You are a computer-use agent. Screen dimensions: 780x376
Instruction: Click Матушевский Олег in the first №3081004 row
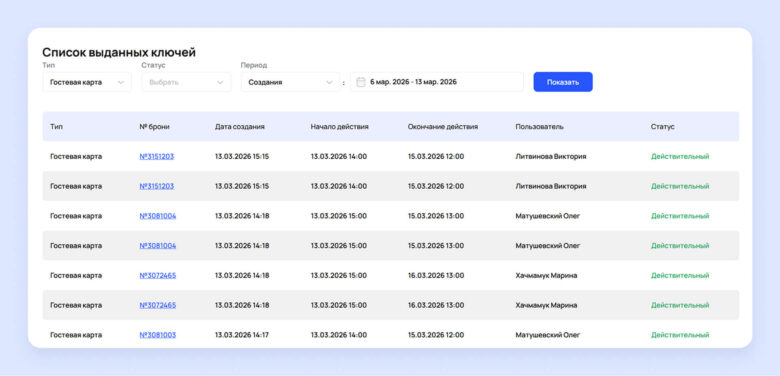[548, 216]
